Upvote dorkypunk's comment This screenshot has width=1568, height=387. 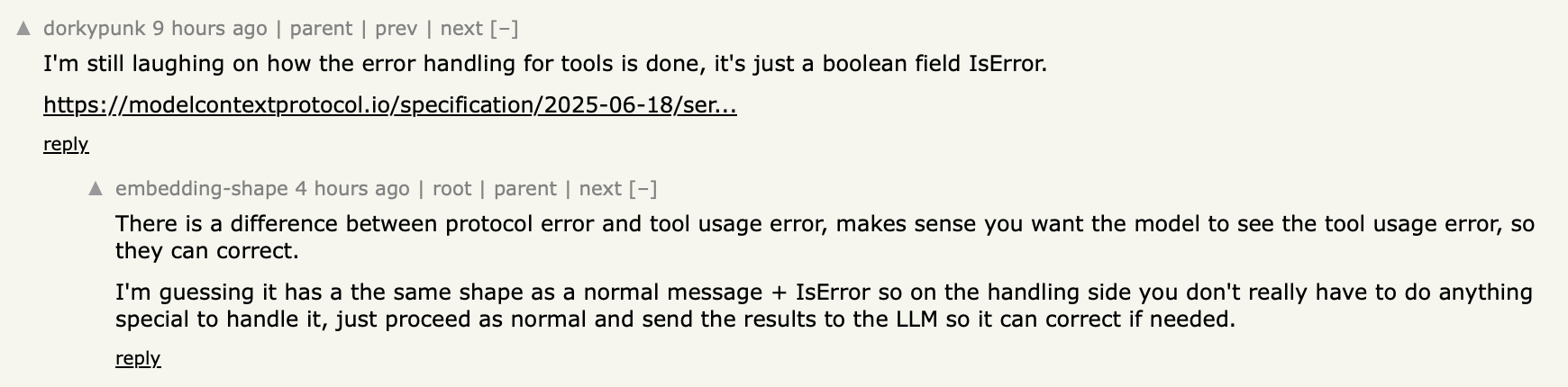coord(24,29)
